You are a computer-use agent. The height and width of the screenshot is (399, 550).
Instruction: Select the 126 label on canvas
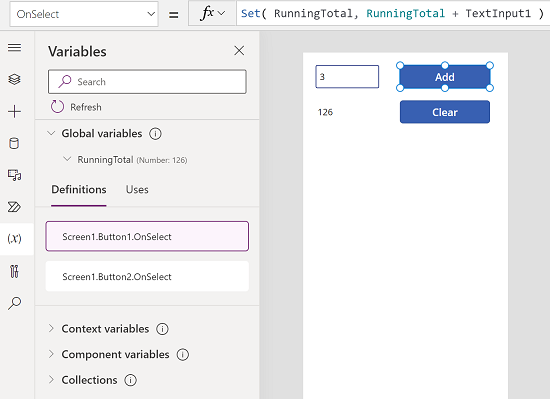(325, 112)
